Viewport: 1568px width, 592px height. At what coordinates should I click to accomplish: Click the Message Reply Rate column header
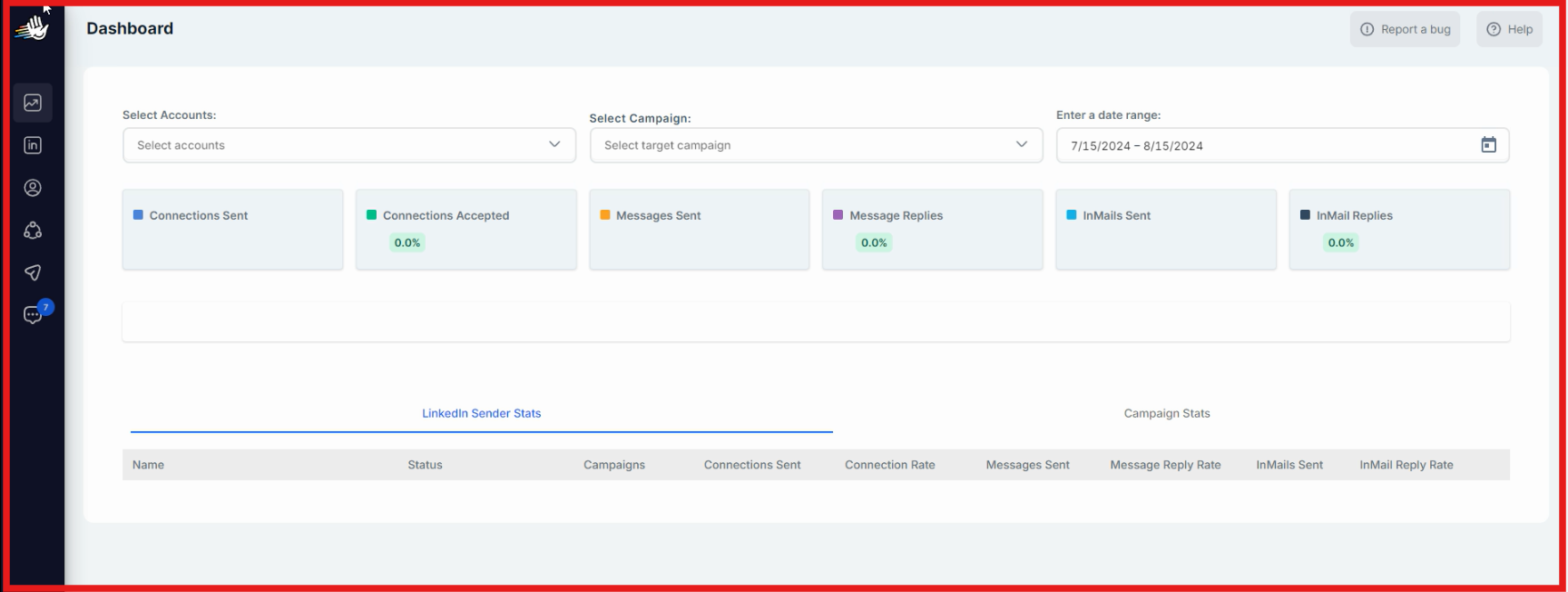[1165, 465]
